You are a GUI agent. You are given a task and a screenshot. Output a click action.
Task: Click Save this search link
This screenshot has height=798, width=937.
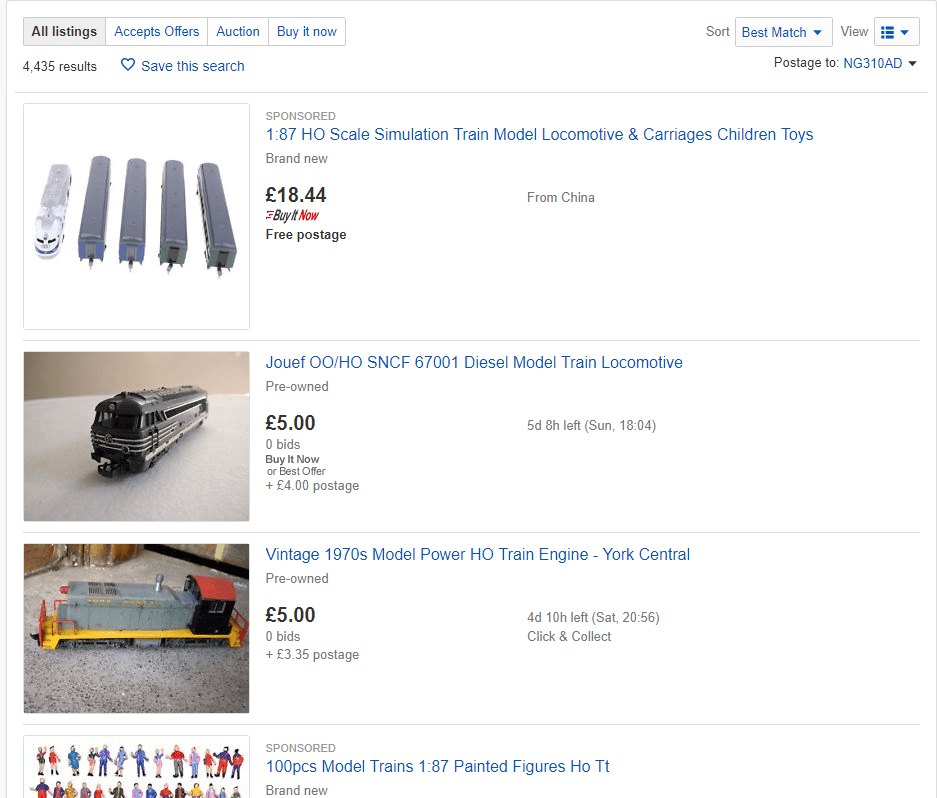coord(192,66)
